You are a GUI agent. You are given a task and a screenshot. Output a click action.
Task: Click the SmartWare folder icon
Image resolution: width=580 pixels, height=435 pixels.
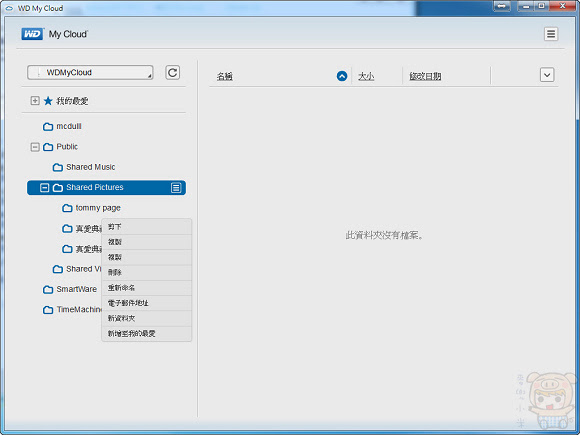tap(48, 289)
